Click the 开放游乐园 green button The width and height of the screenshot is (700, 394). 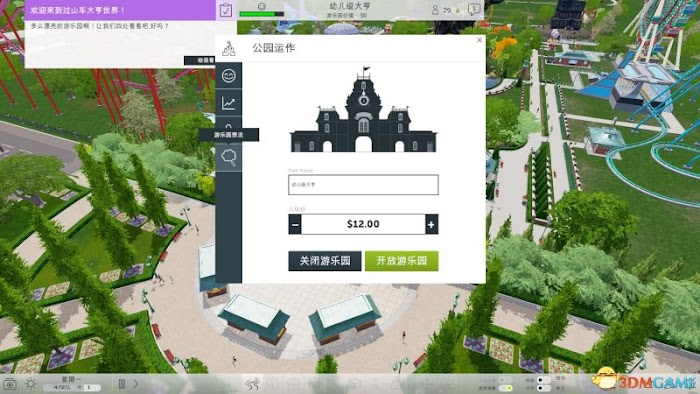402,261
